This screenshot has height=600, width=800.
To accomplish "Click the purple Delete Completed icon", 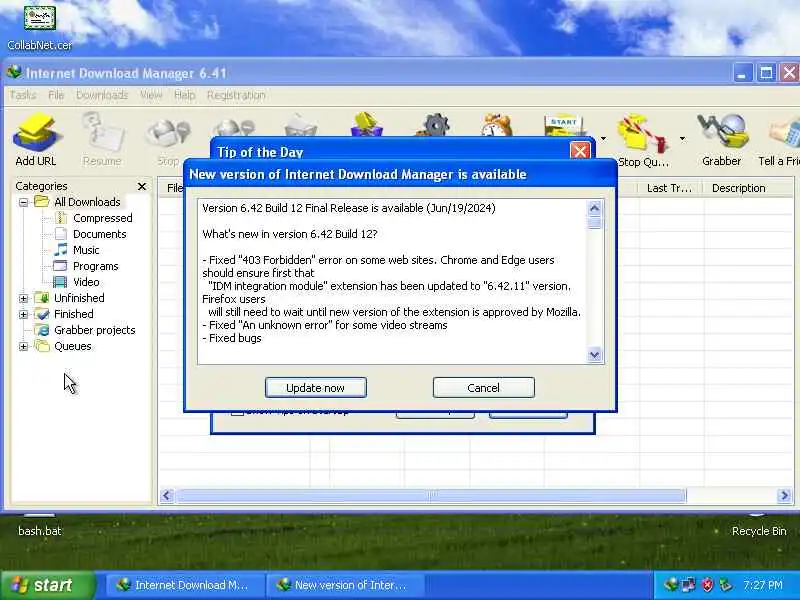I will pos(366,124).
